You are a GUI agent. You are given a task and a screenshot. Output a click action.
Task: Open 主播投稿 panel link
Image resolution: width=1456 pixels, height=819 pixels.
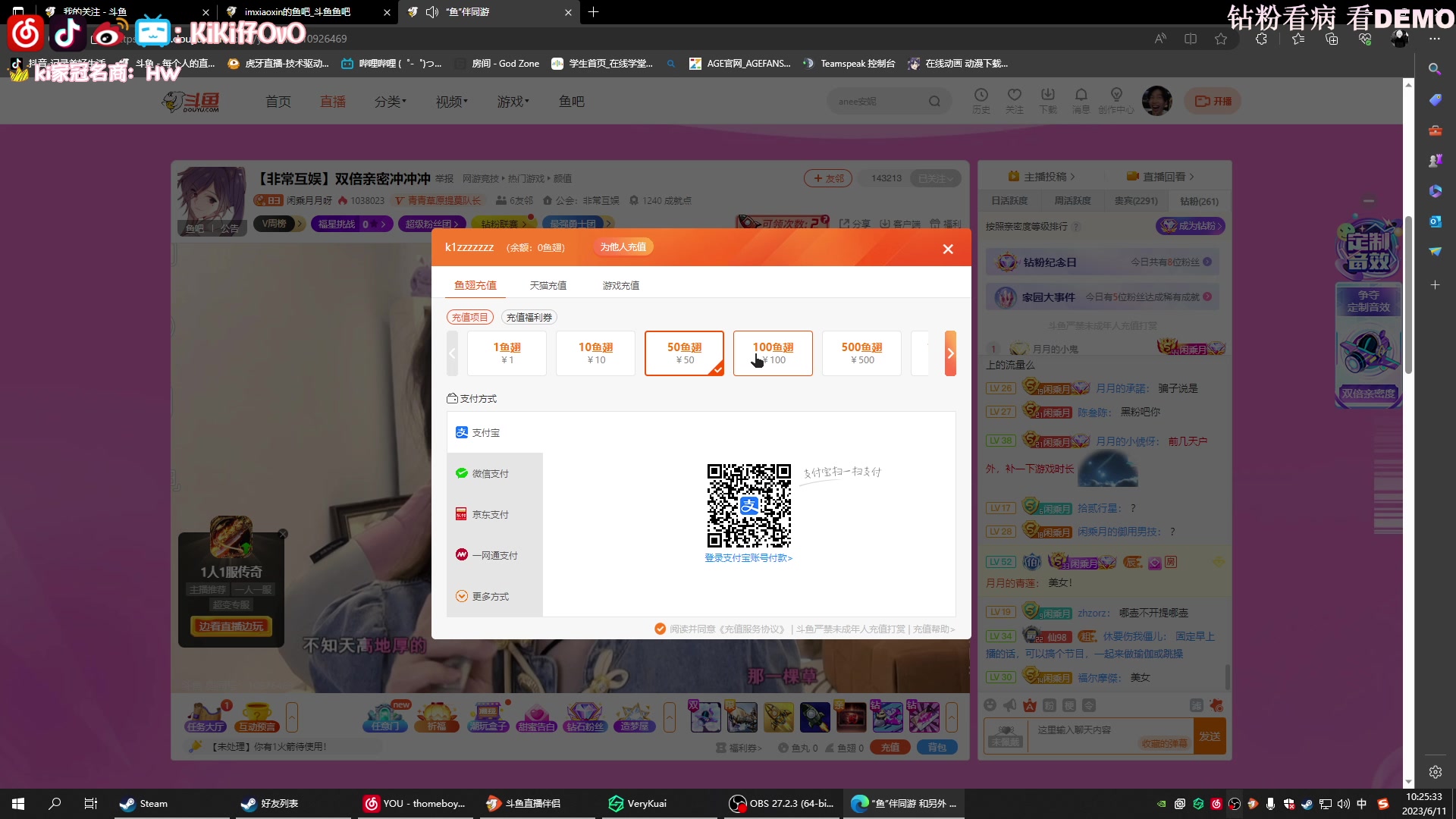1041,177
